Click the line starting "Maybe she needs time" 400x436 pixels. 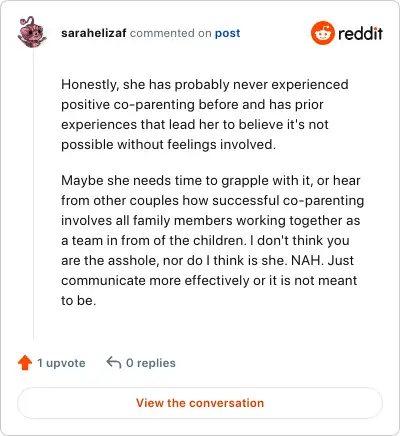pos(211,181)
